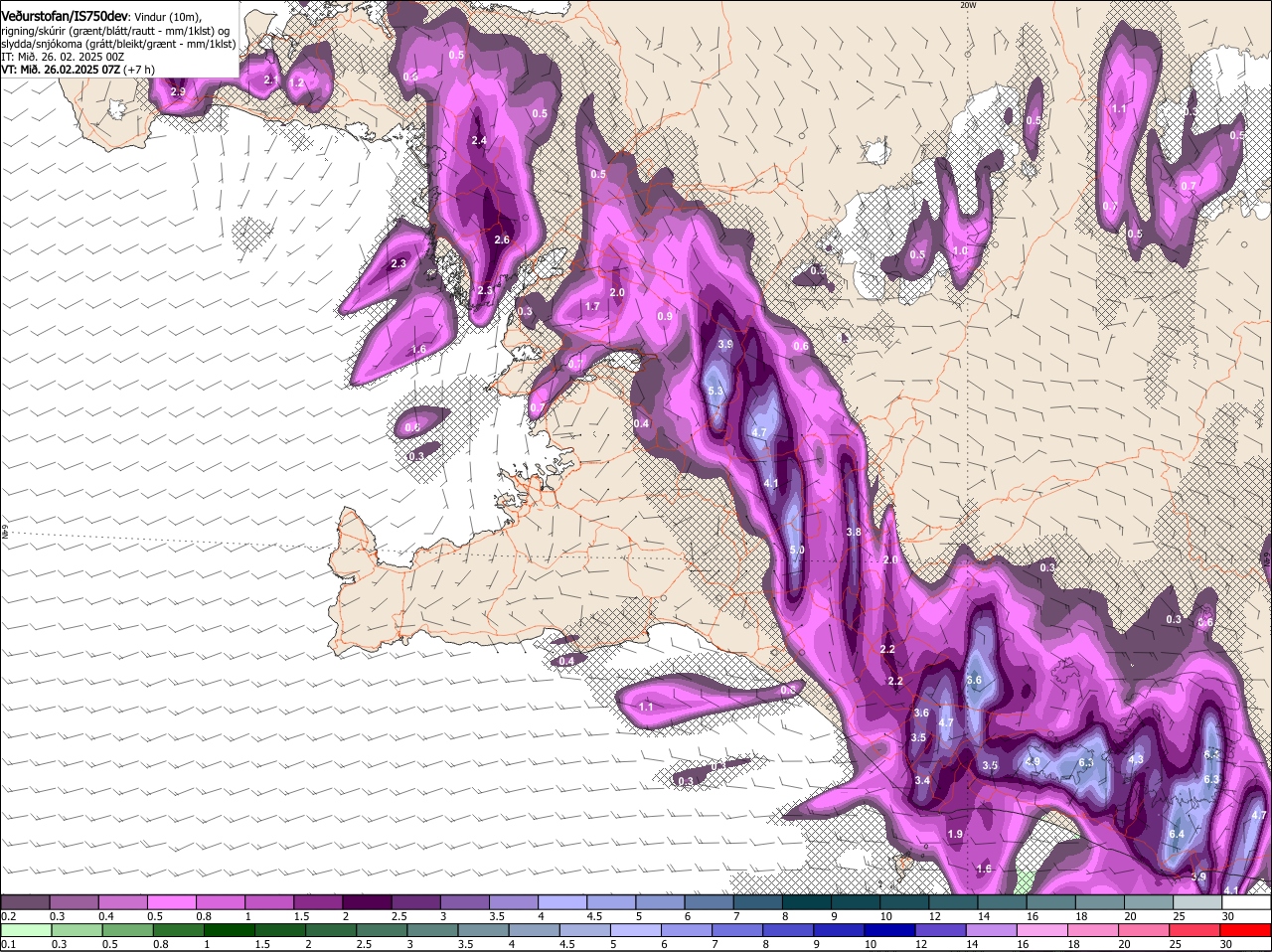Pick lower legend swatch starting at 2.5
The image size is (1272, 952).
click(x=381, y=930)
